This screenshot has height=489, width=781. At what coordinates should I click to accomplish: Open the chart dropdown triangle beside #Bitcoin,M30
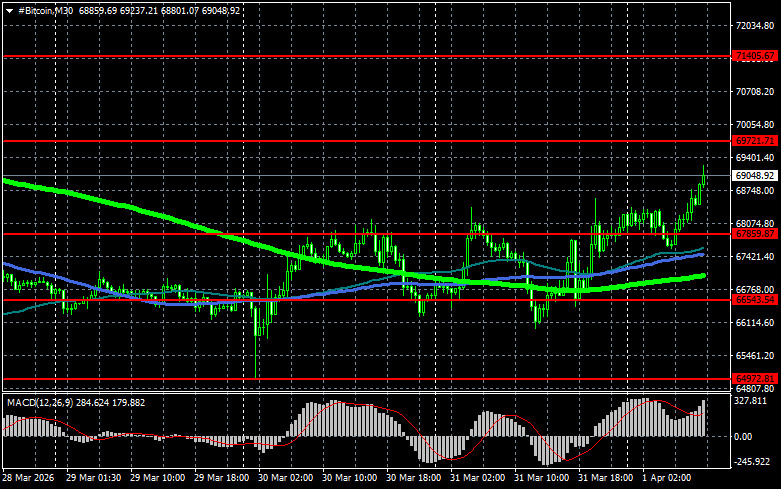point(9,10)
